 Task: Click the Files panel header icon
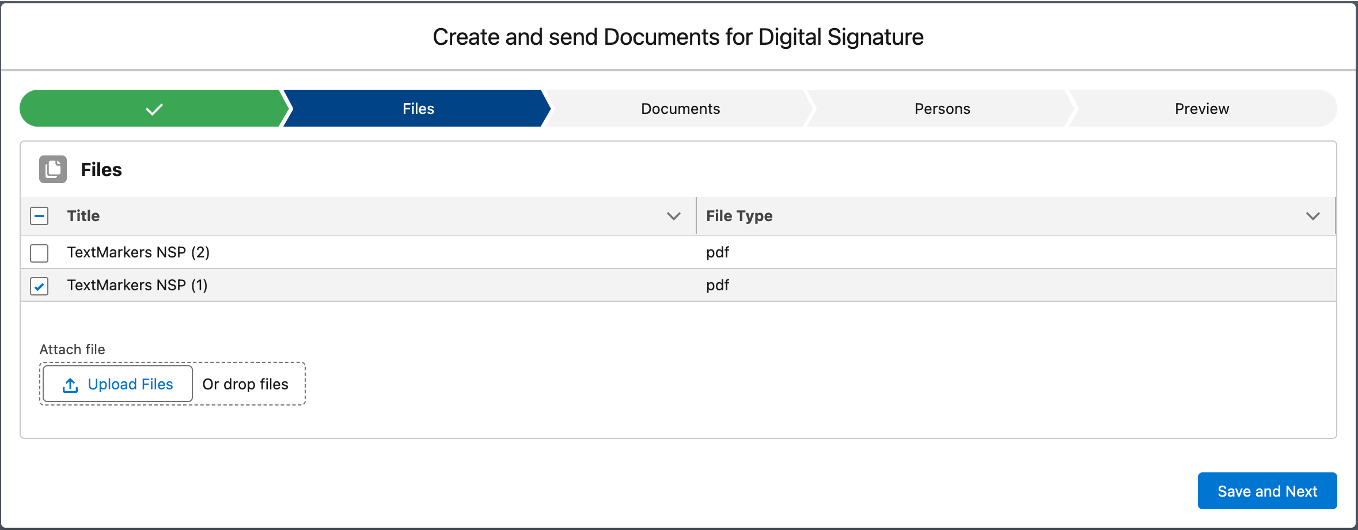click(x=53, y=170)
